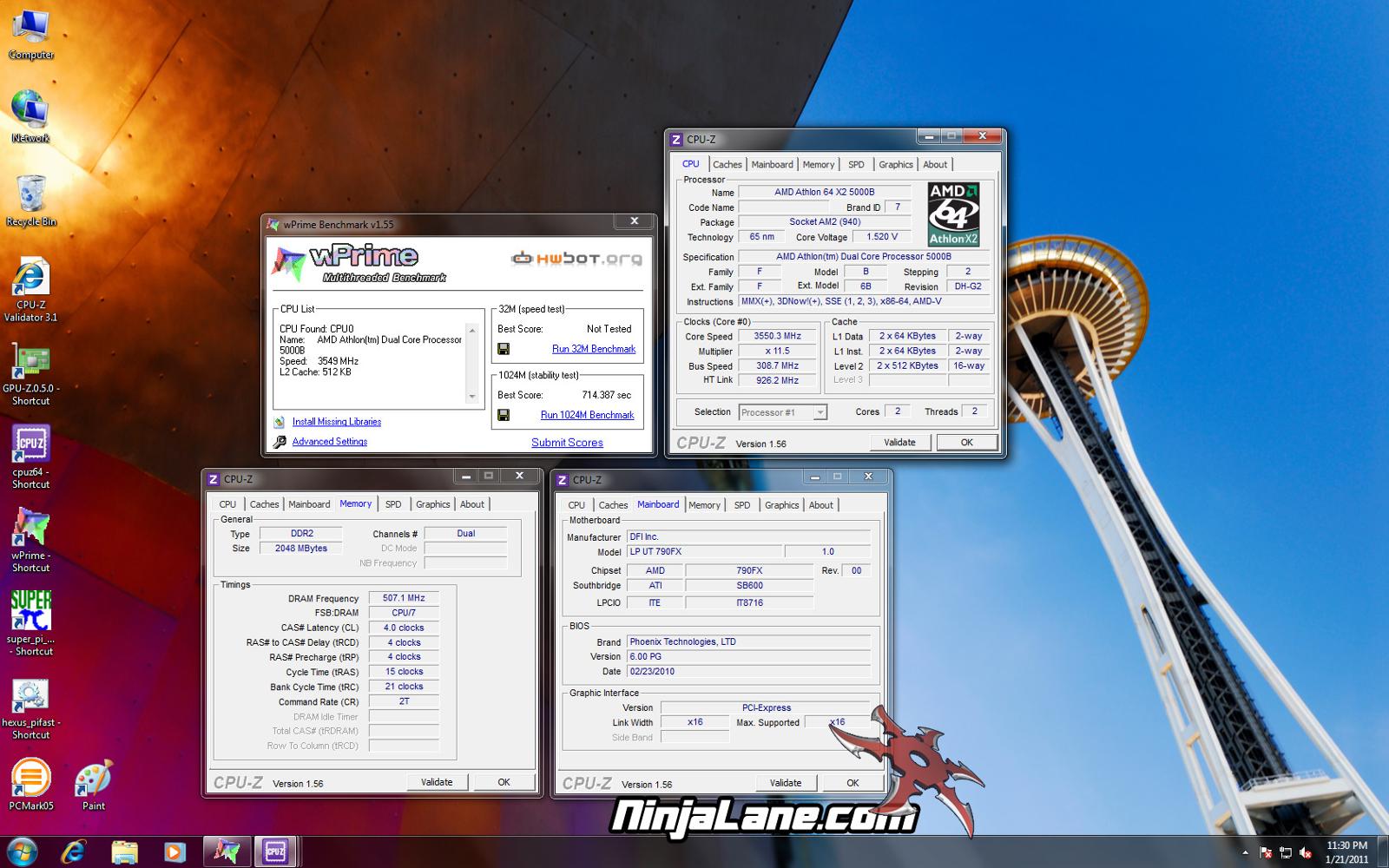Open SPD tab in CPU-Z CPU window
Screen dimensions: 1389x868
(x=856, y=164)
